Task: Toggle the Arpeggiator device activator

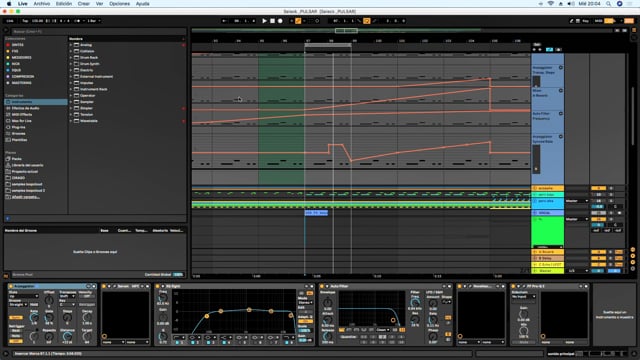Action: pos(11,286)
